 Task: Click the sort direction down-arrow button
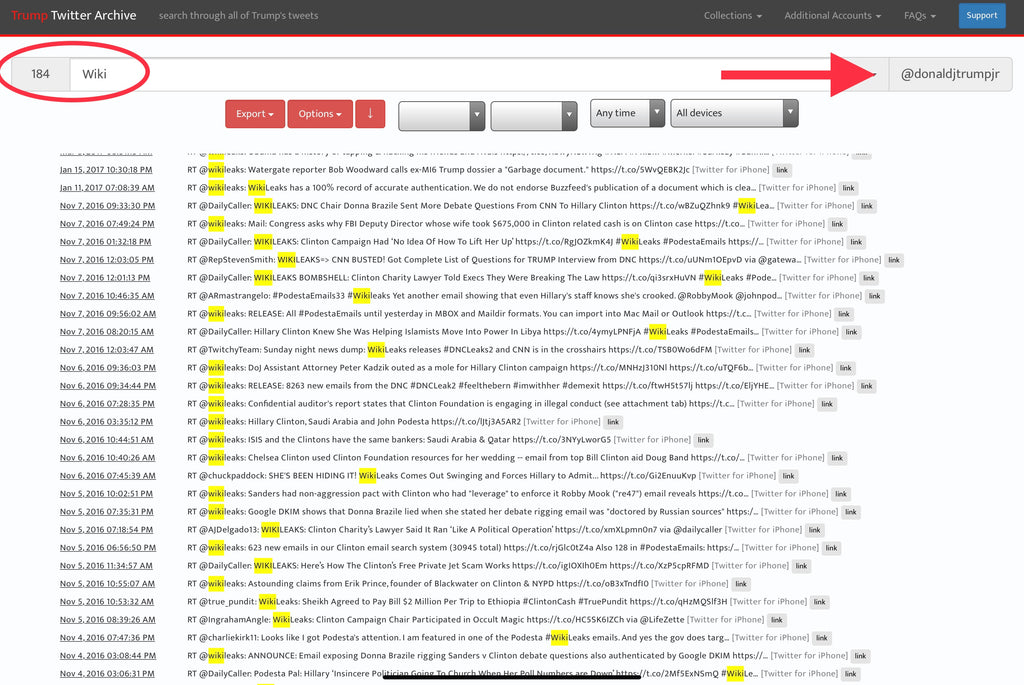[370, 114]
